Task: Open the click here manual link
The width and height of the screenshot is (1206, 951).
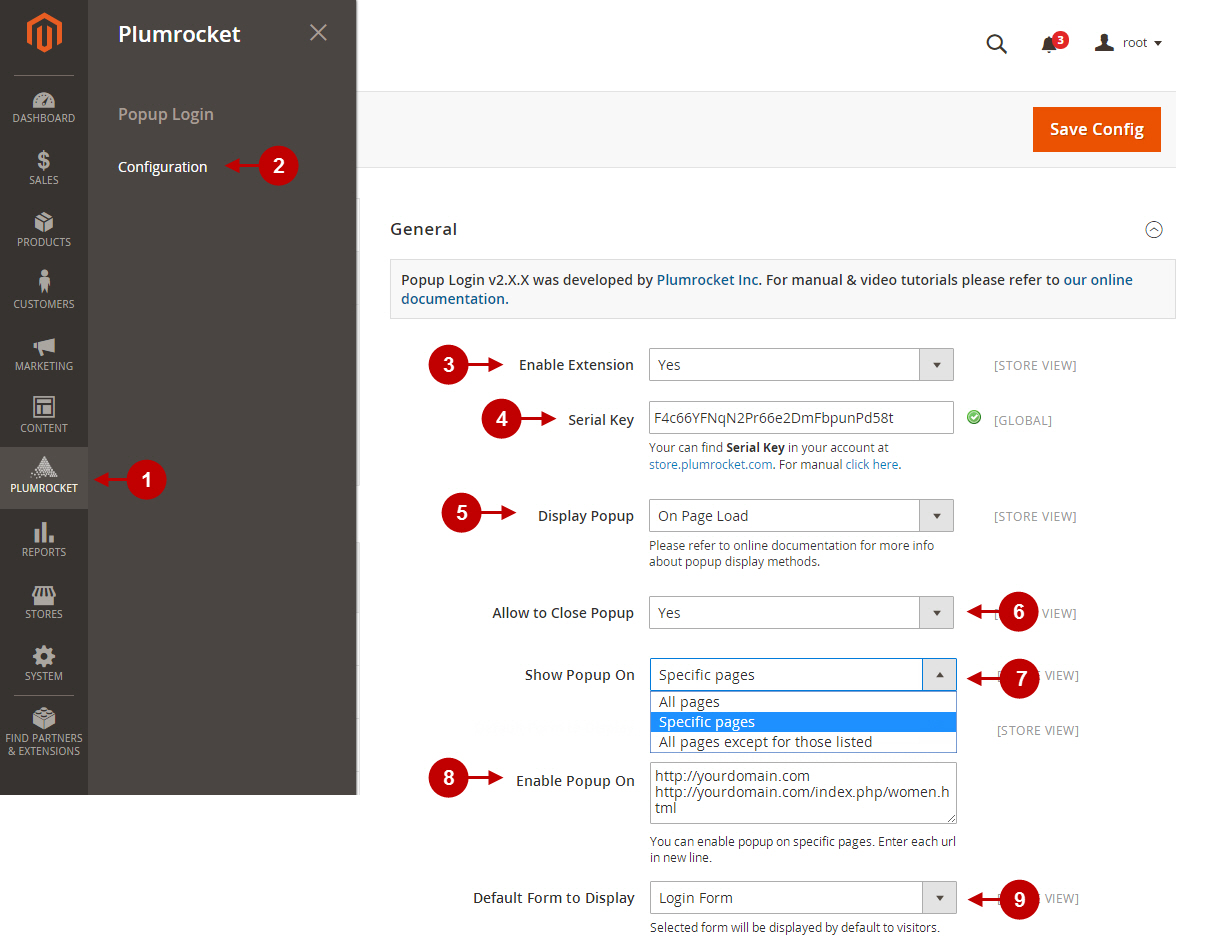Action: [872, 465]
